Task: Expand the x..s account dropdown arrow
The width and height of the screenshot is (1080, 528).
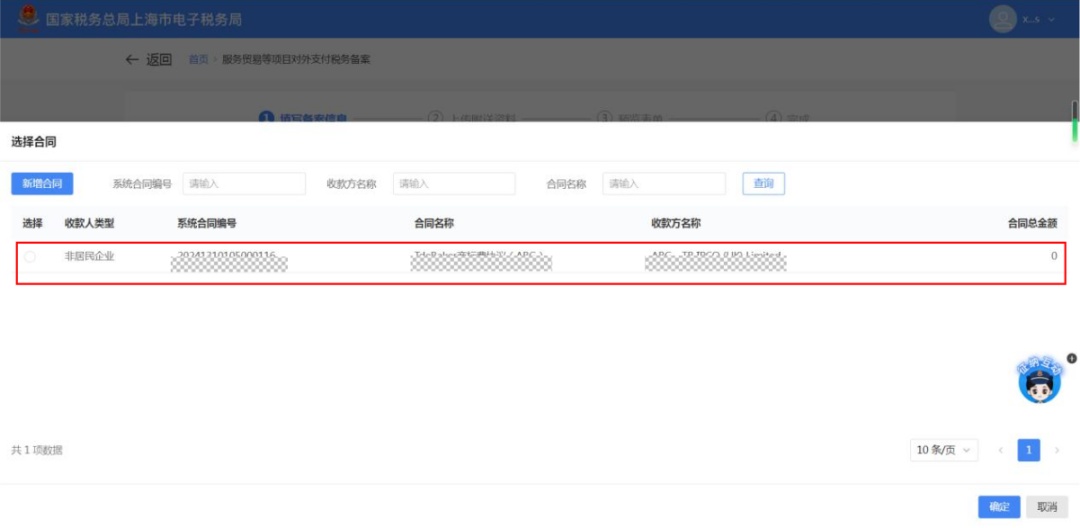Action: point(1051,20)
